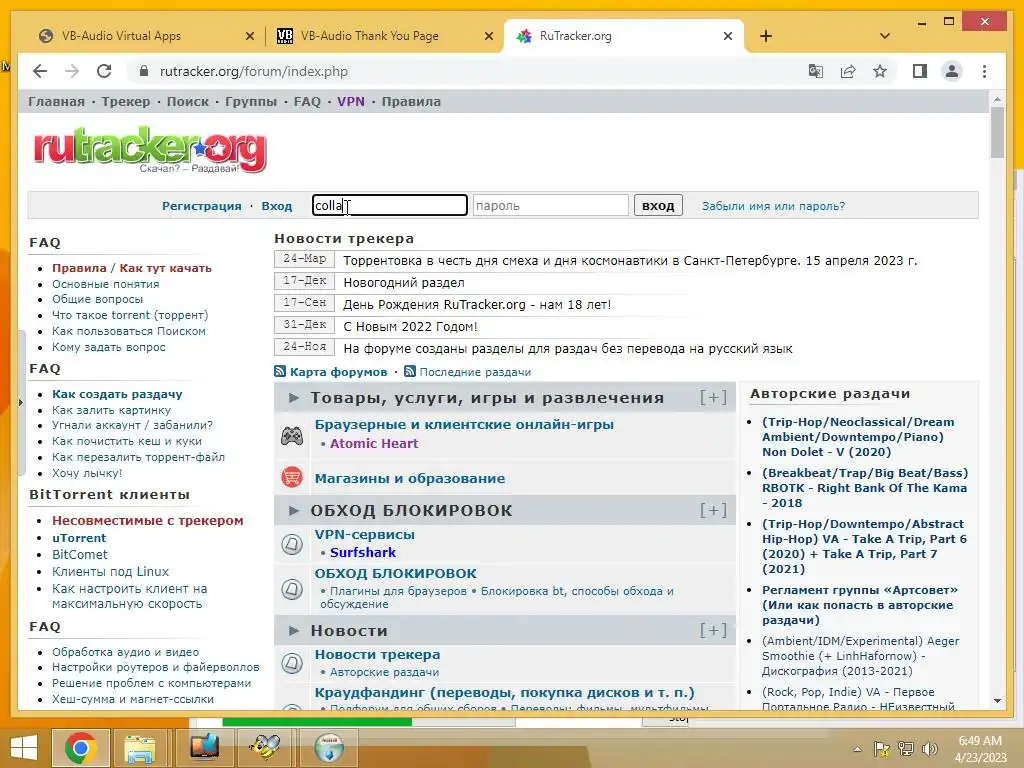Open the uTorrent client link
Viewport: 1024px width, 768px height.
click(79, 537)
